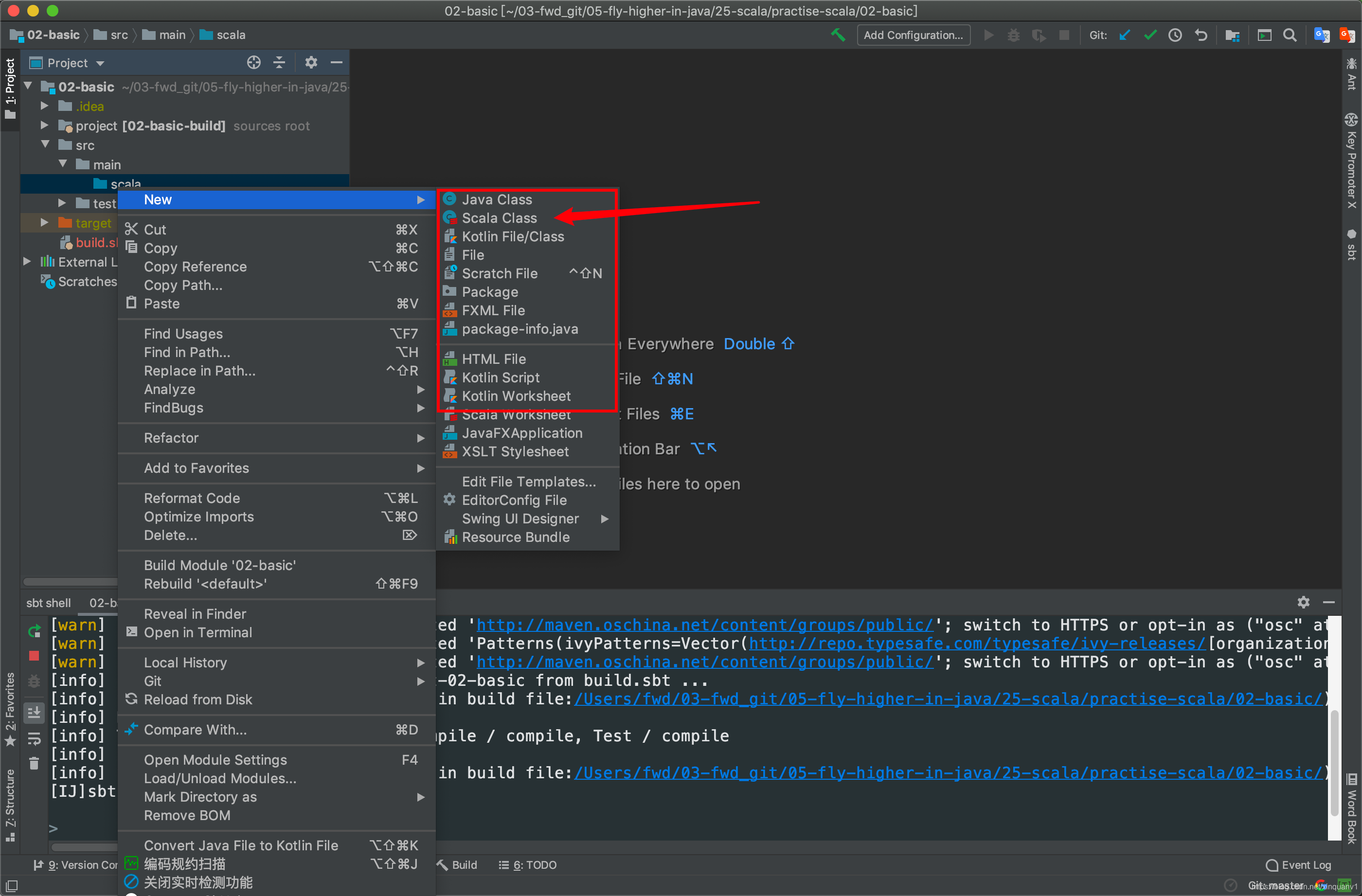1362x896 pixels.
Task: Select Scala Class from new file menu
Action: click(x=498, y=217)
